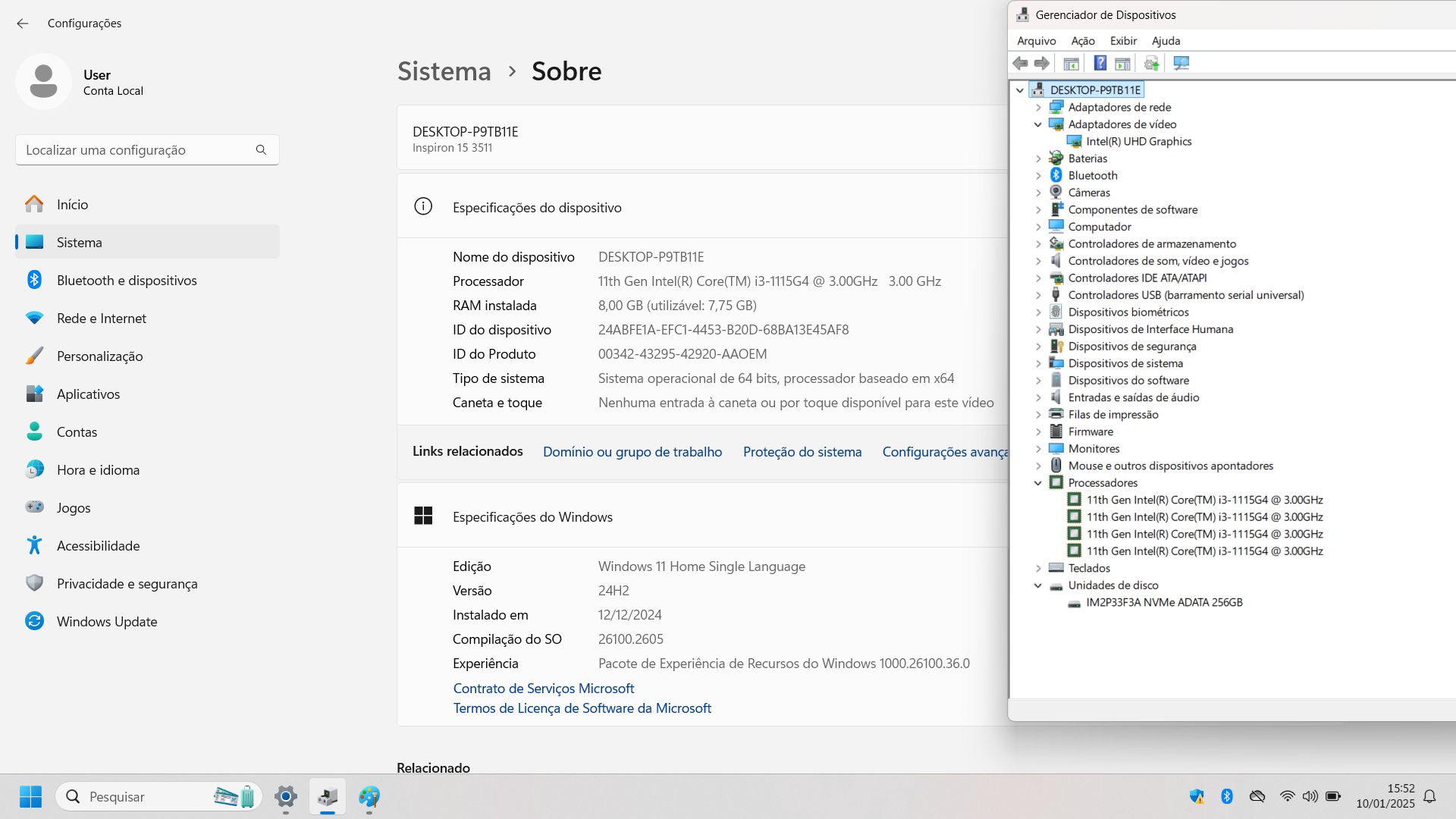Toggle the action pane toolbar icon

(x=1122, y=64)
